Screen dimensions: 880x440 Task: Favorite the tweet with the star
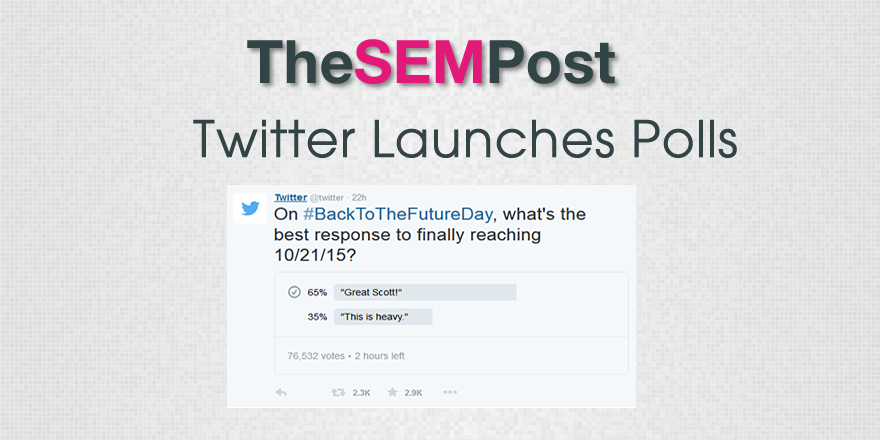point(393,393)
